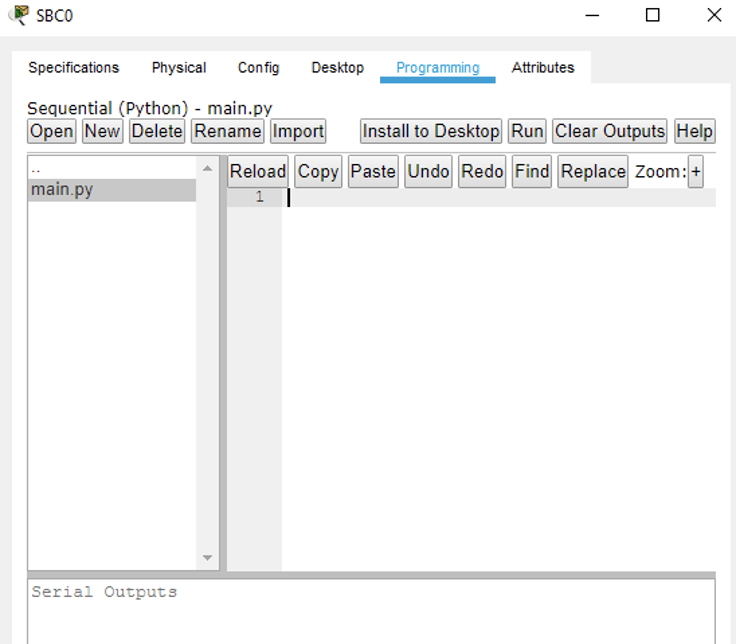Screen dimensions: 736x644
Task: Click the Import button
Action: (x=298, y=131)
